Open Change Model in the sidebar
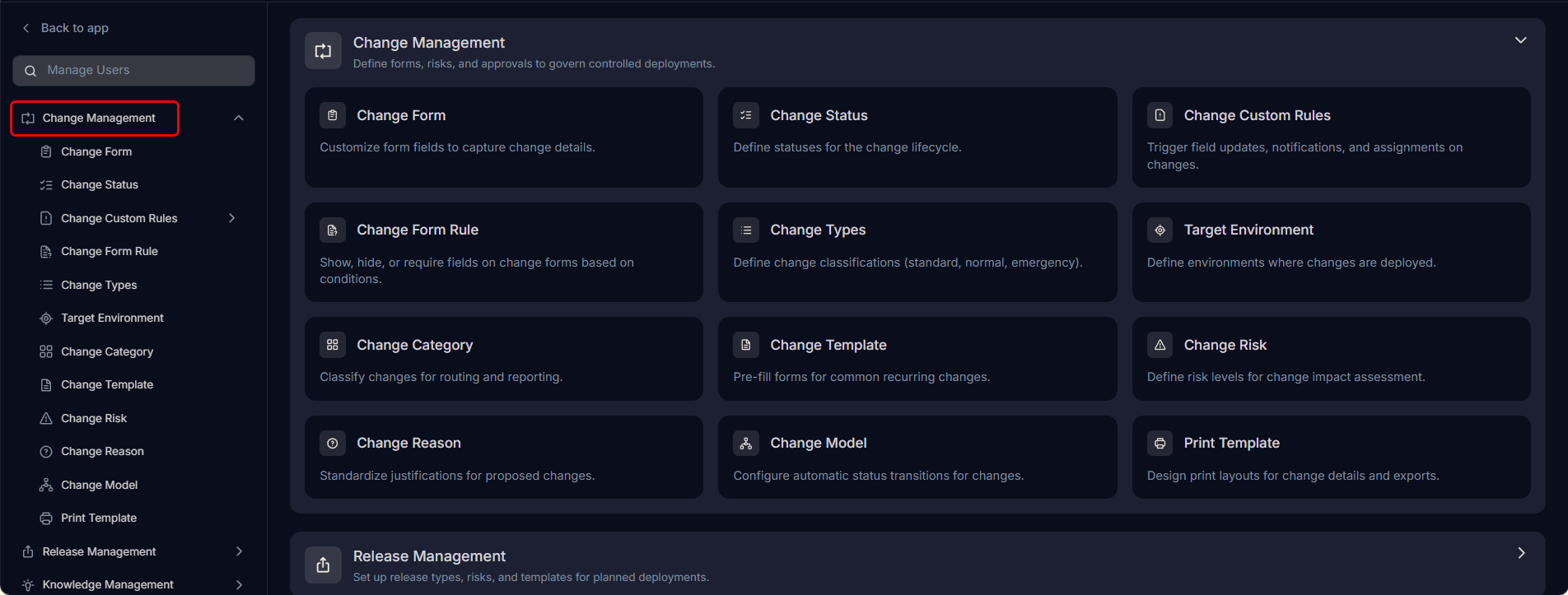Screen dimensions: 1568x595 coord(99,485)
